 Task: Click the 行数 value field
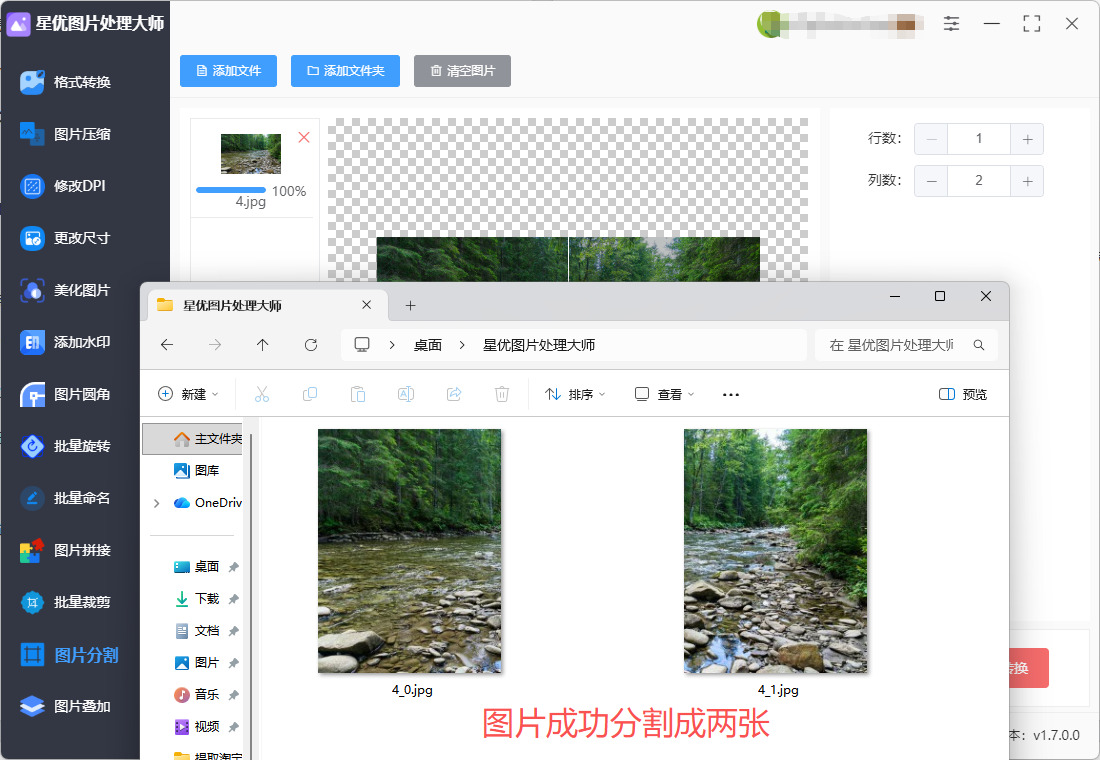click(979, 139)
